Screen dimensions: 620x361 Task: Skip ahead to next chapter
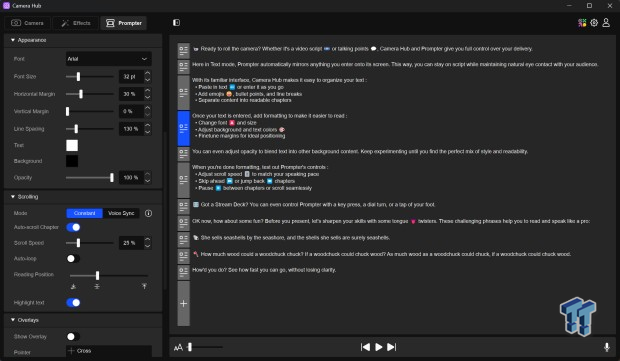point(391,347)
